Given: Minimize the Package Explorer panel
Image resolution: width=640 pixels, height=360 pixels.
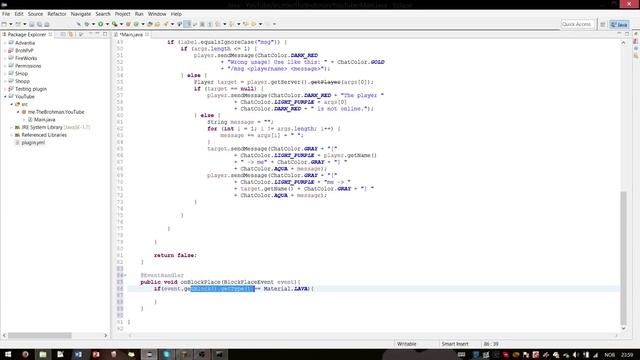Looking at the screenshot, I should pyautogui.click(x=97, y=34).
